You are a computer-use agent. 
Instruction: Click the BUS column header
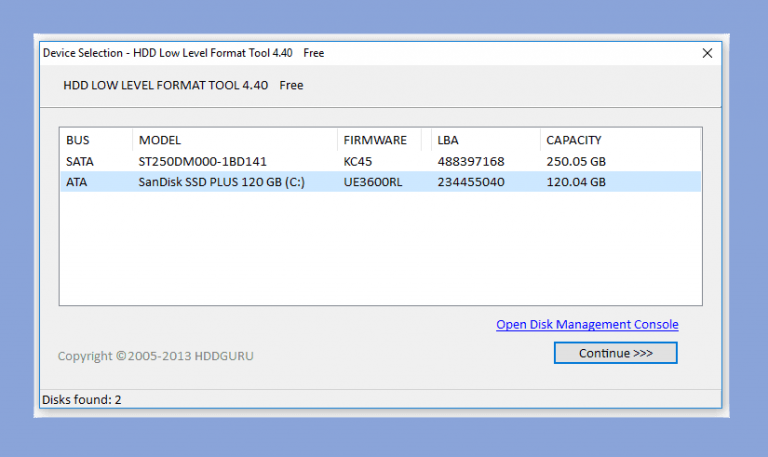tap(96, 140)
